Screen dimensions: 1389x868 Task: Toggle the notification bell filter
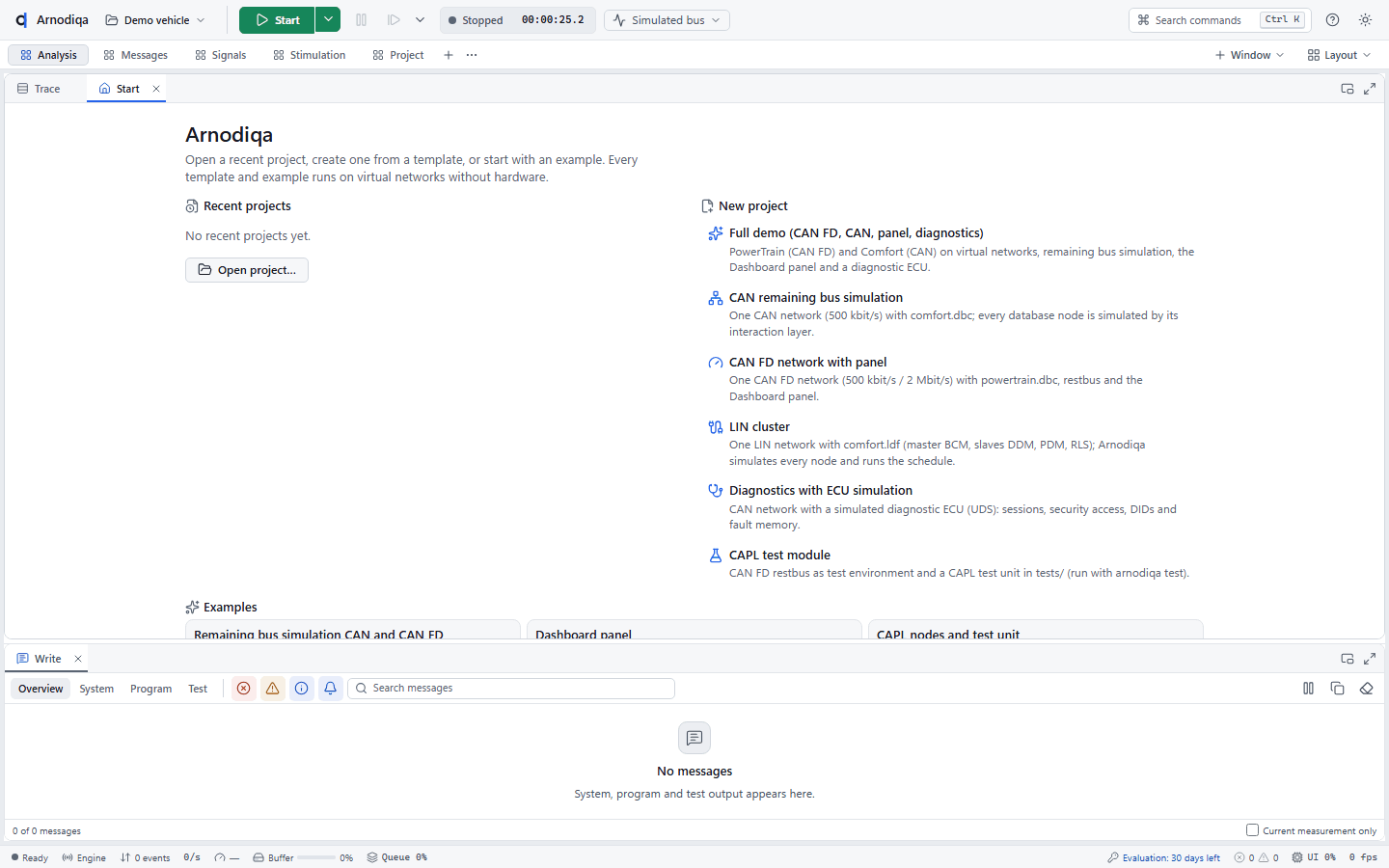pos(331,689)
